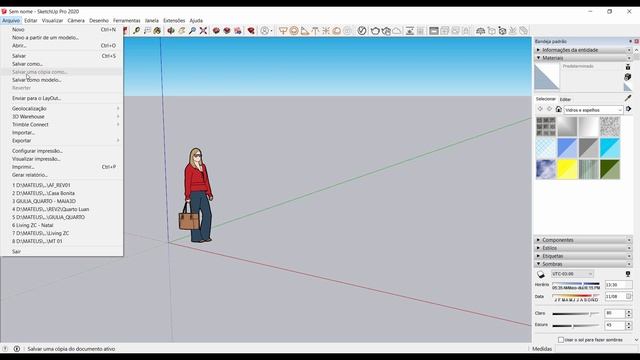Screen dimensions: 640x360
Task: Open the date calendar picker
Action: pos(629,296)
